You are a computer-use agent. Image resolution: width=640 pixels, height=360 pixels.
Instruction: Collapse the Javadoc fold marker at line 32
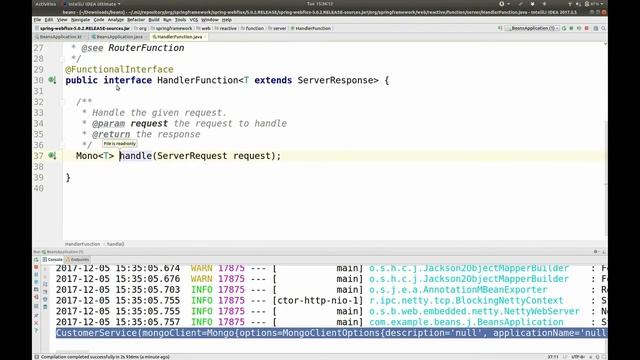62,102
